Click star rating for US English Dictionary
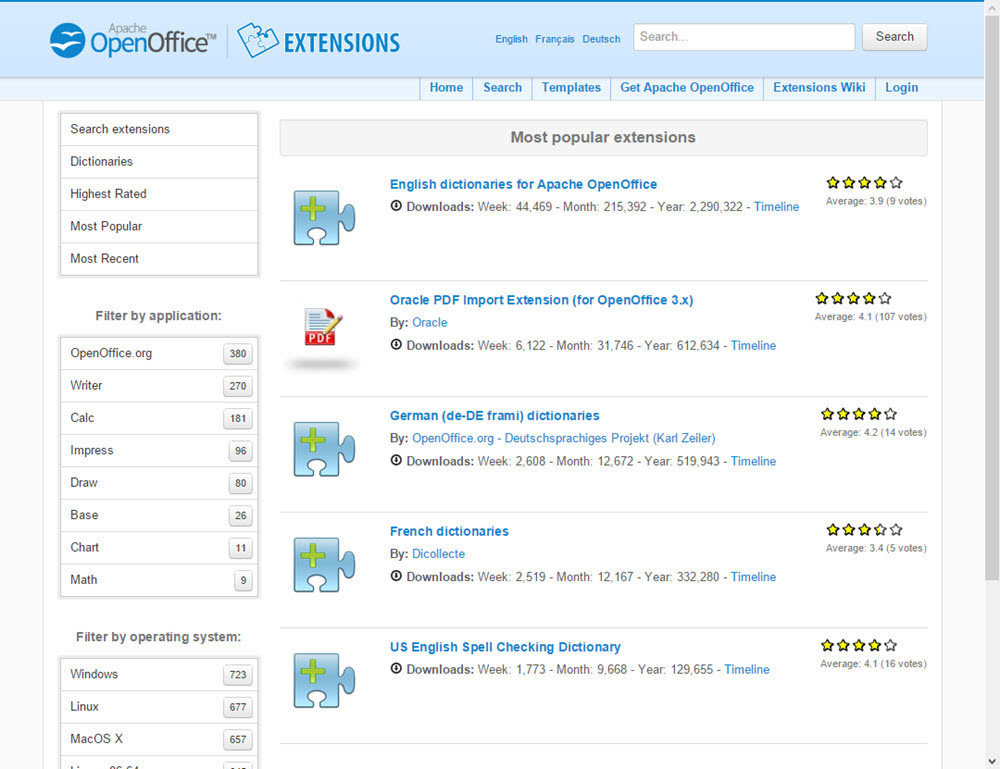 click(x=859, y=645)
